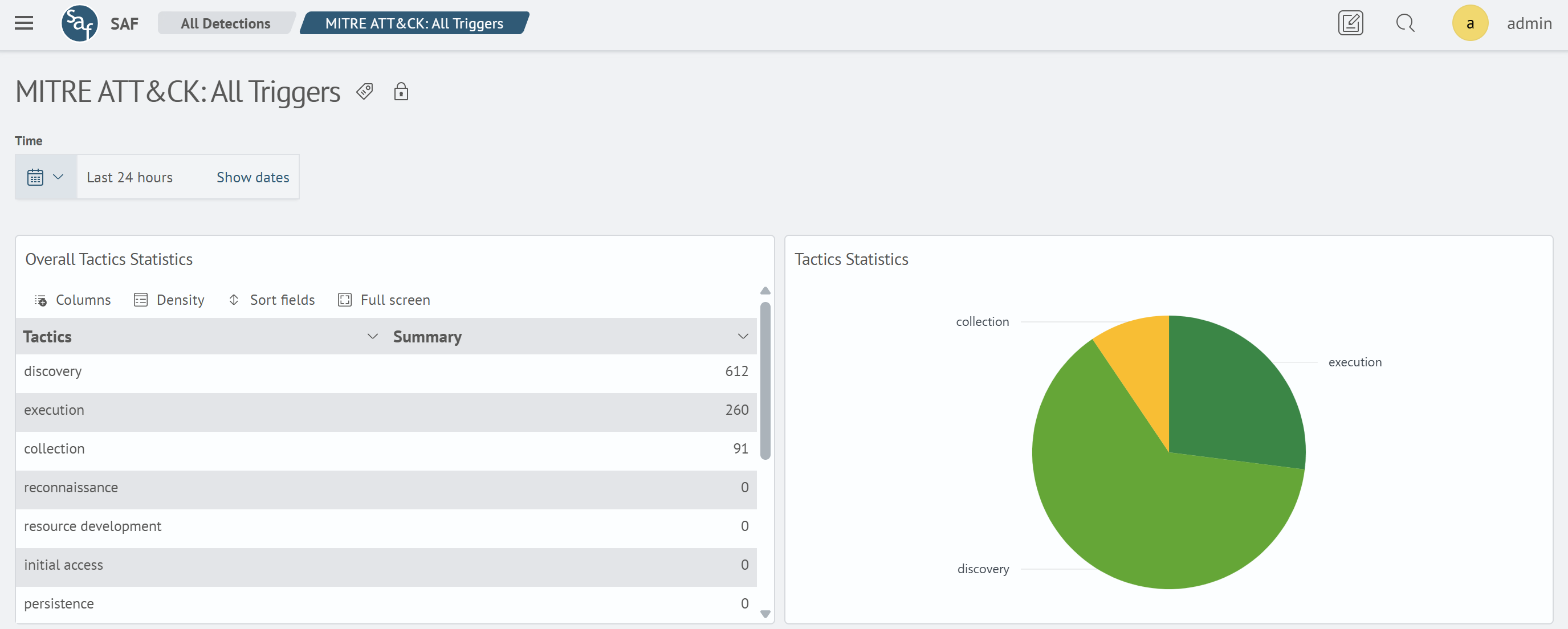Open the edit dashboard icon

(1350, 23)
